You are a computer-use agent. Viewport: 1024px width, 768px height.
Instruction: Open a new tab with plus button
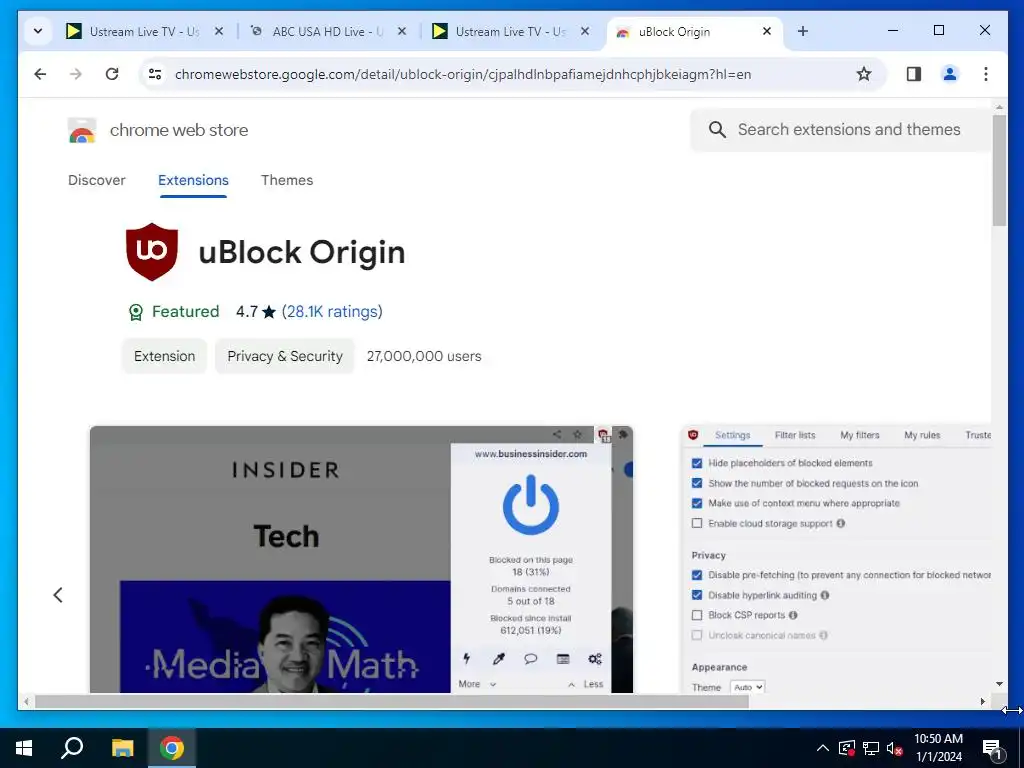(803, 31)
